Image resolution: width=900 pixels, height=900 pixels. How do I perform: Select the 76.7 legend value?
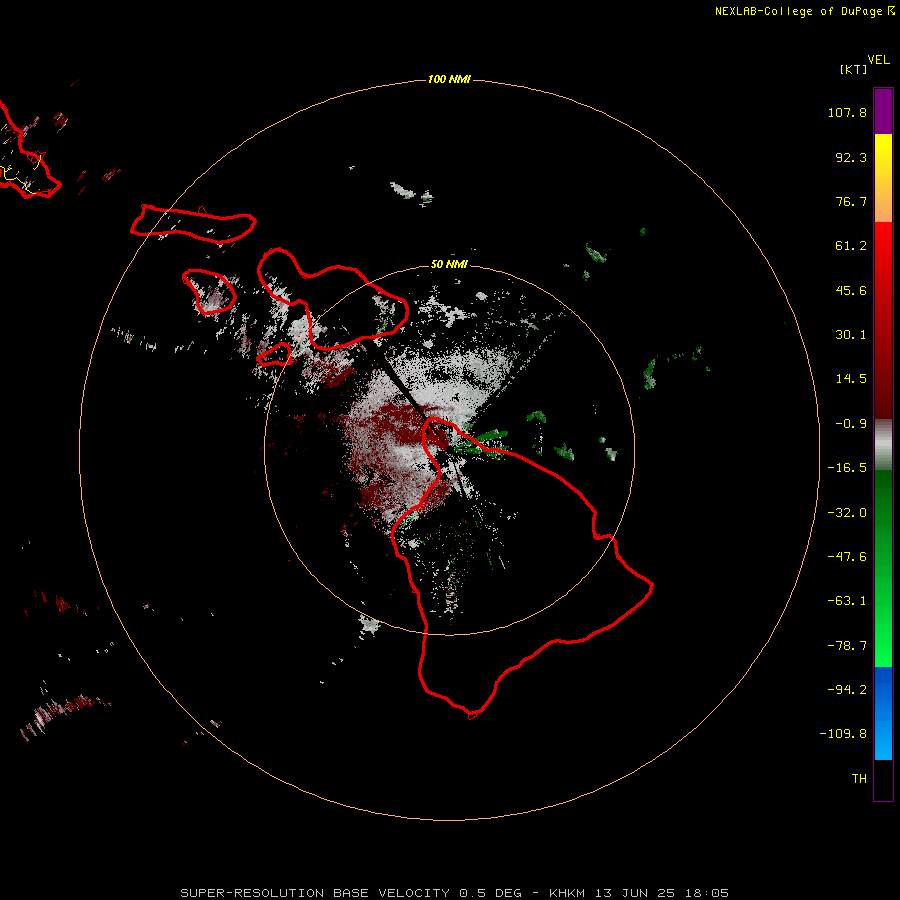pyautogui.click(x=851, y=201)
